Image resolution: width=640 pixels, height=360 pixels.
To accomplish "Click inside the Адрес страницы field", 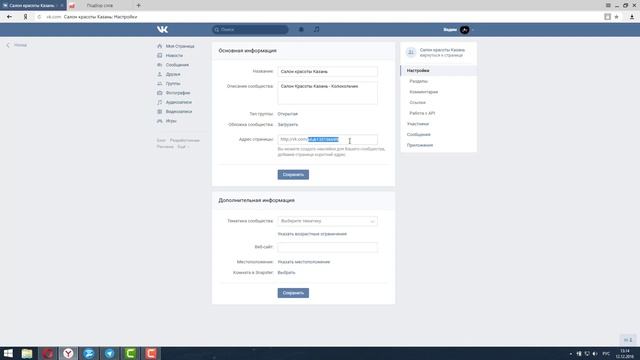I will point(327,140).
